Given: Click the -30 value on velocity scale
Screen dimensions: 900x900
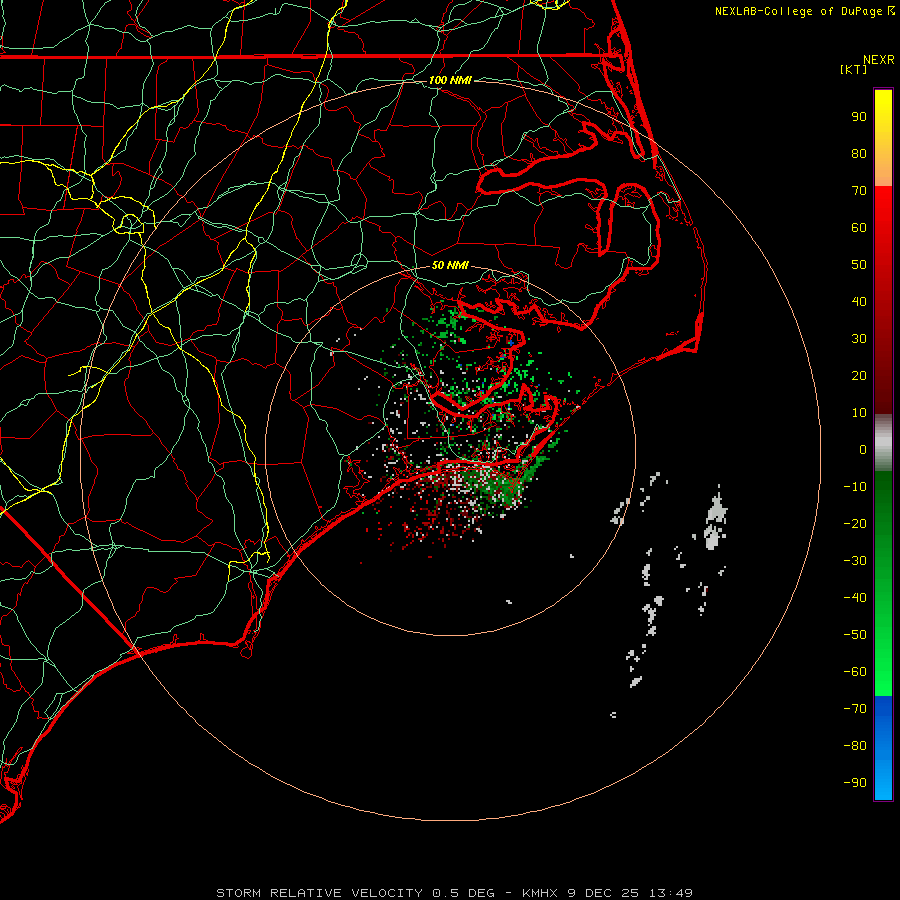Looking at the screenshot, I should (x=855, y=561).
